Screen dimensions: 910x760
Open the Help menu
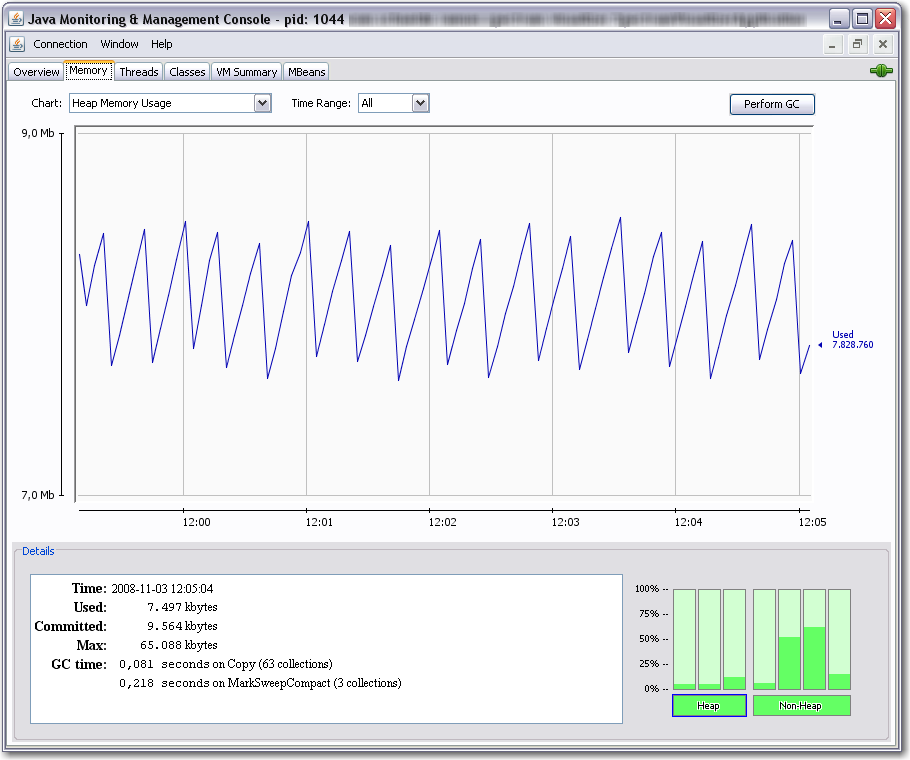(x=162, y=44)
